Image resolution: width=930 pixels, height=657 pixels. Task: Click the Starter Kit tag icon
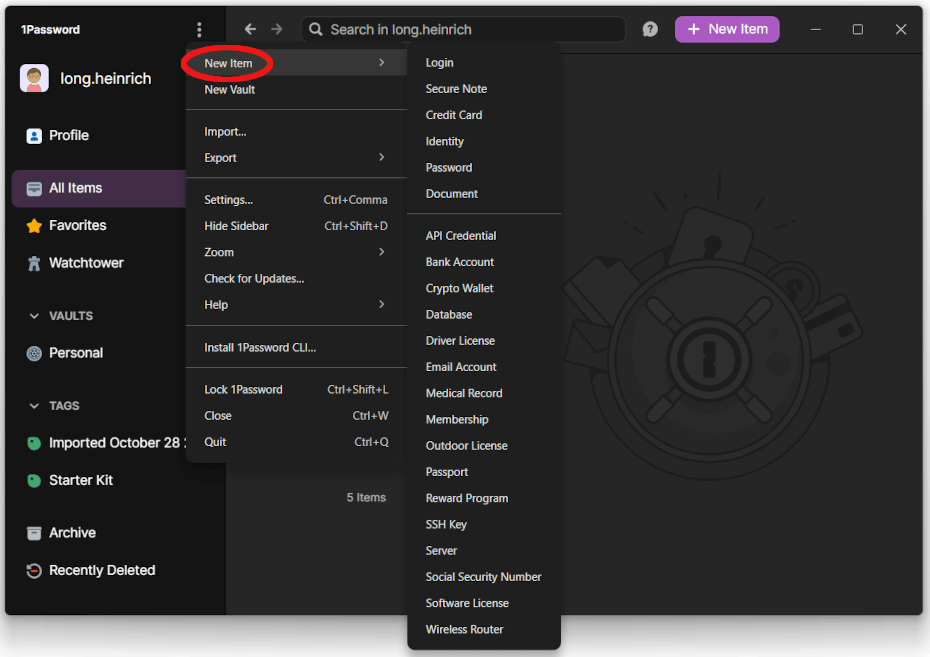(x=34, y=480)
